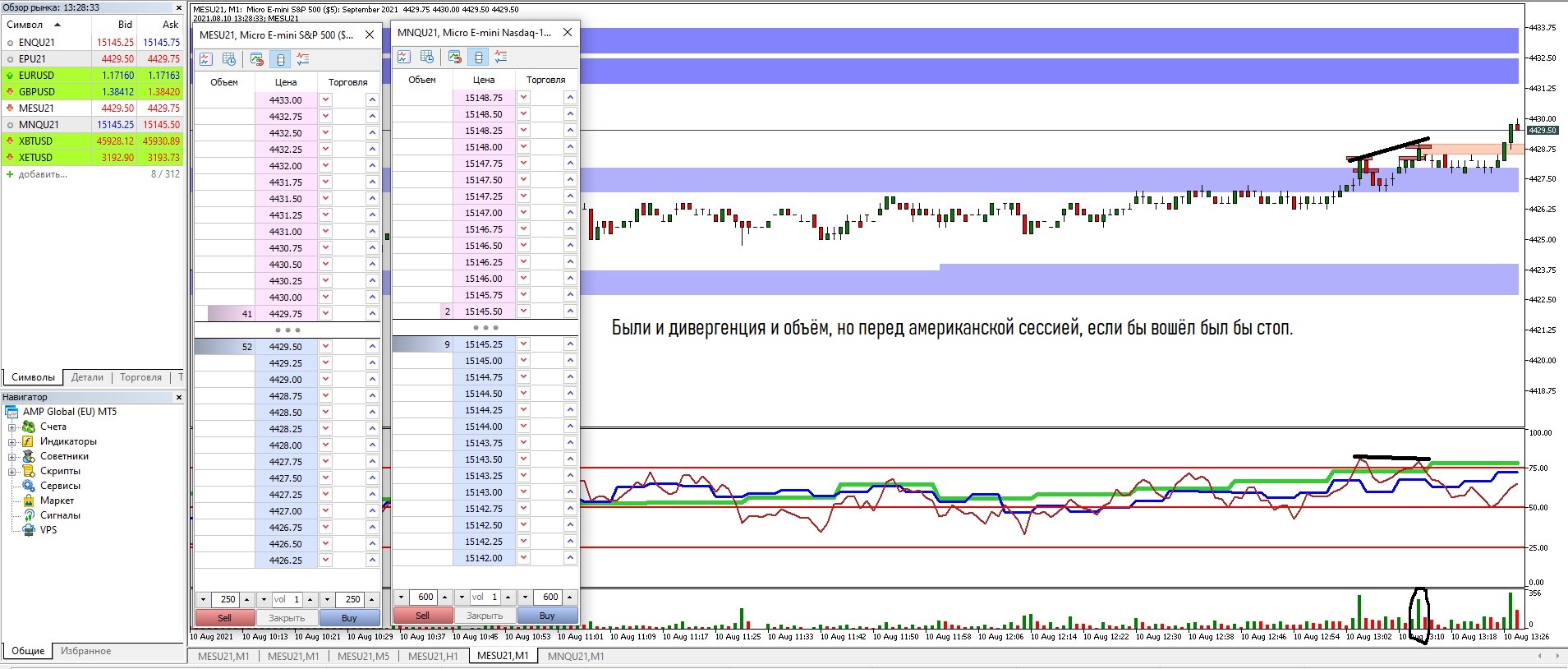Viewport: 1568px width, 669px height.
Task: Click the Советники advisors icon in Navigator
Action: (x=29, y=456)
